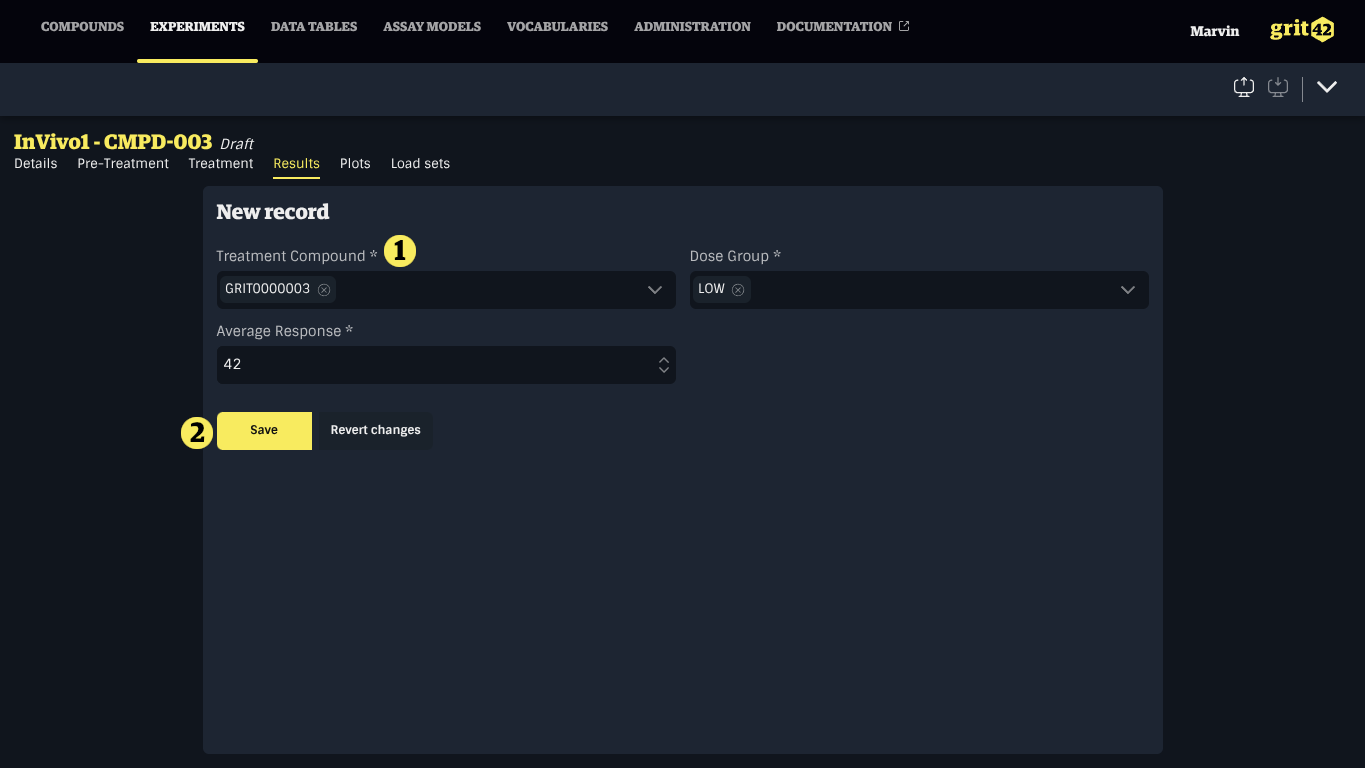1365x768 pixels.
Task: Select the Results tab
Action: click(296, 163)
